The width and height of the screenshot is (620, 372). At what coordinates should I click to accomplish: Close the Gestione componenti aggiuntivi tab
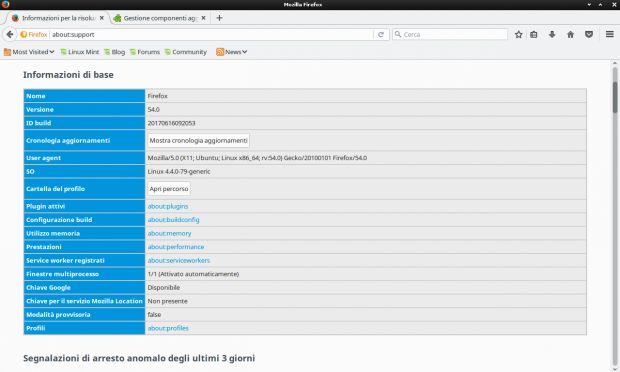point(203,18)
